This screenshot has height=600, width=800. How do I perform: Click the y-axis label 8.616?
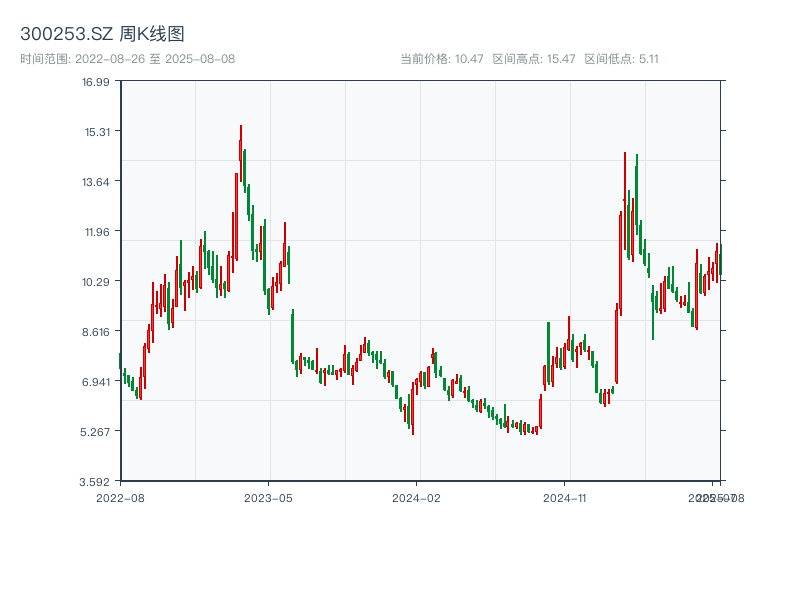point(96,332)
